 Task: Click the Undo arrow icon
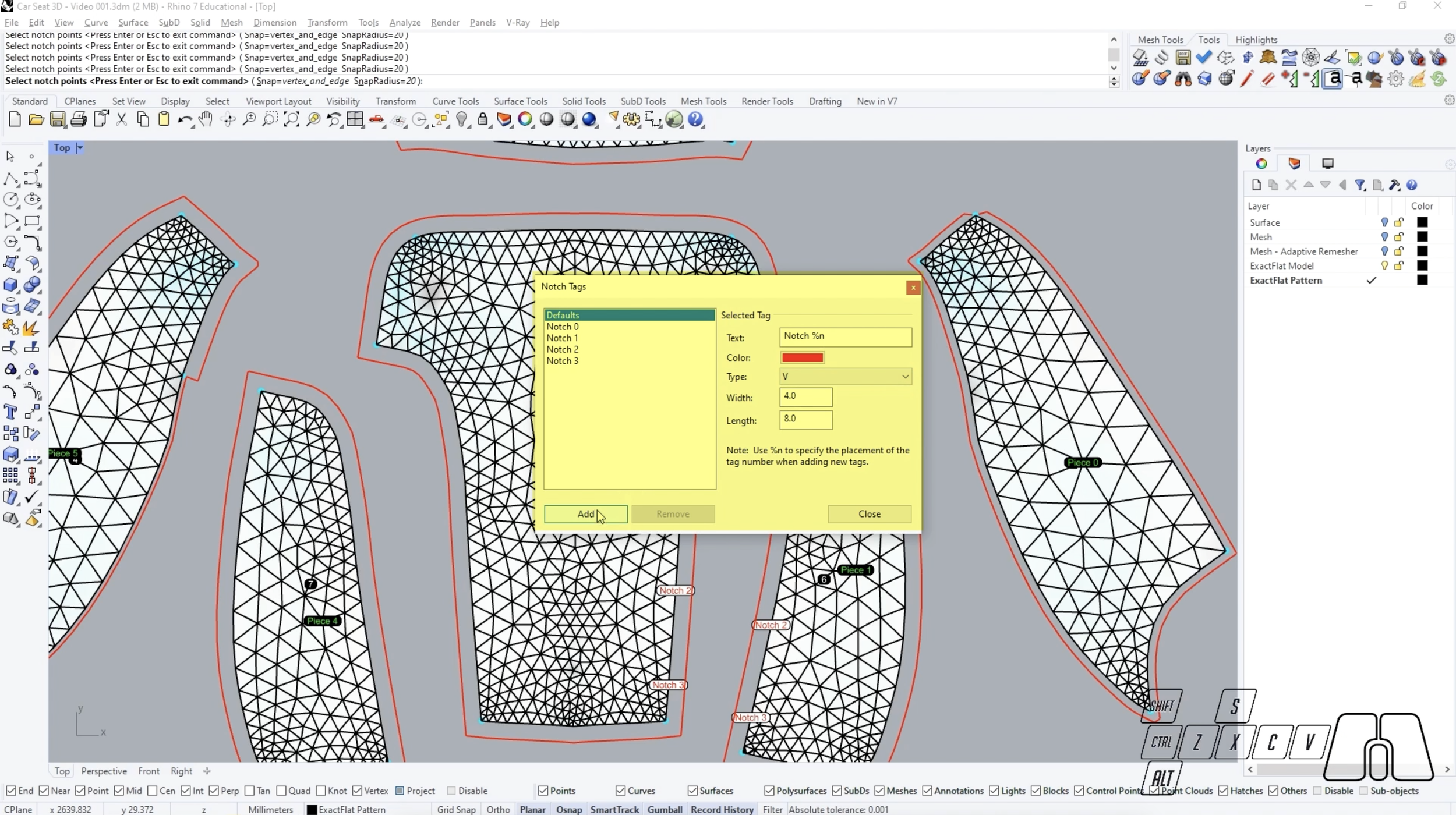point(185,120)
